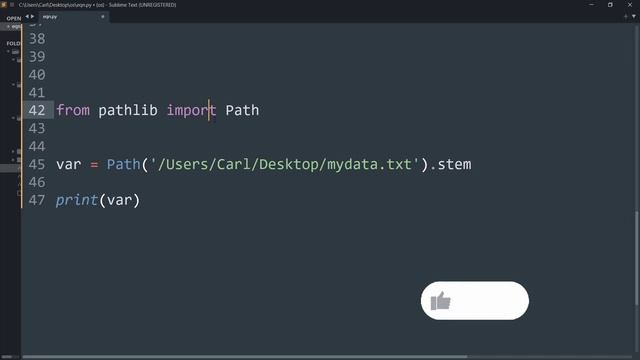The height and width of the screenshot is (360, 640).
Task: Click the equals sign on line 45
Action: (94, 165)
